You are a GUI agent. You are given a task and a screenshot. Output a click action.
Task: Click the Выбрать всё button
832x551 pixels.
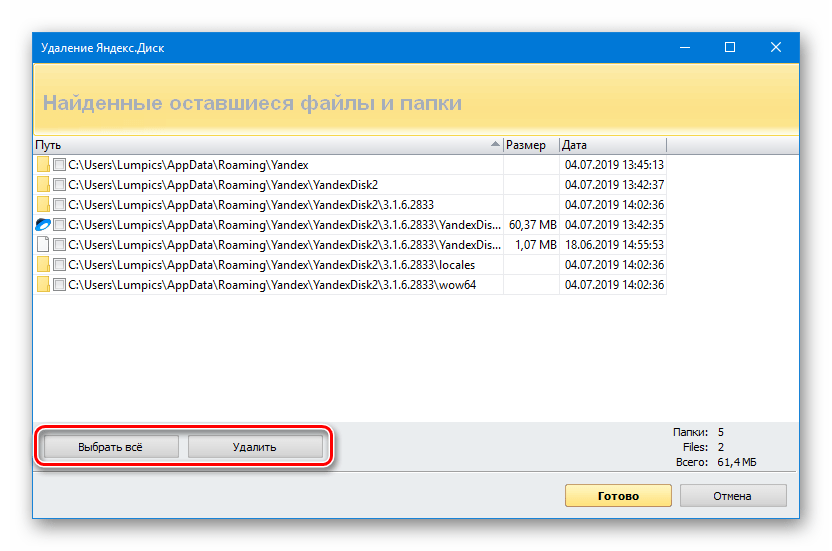(x=110, y=447)
